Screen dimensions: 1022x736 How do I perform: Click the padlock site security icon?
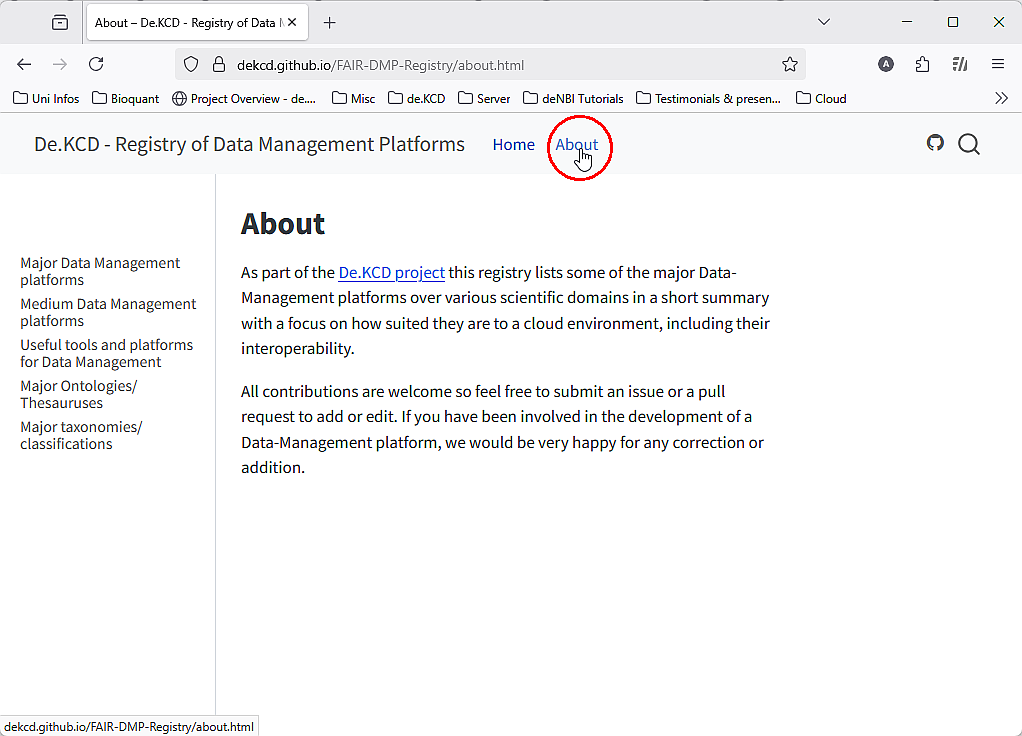click(219, 65)
